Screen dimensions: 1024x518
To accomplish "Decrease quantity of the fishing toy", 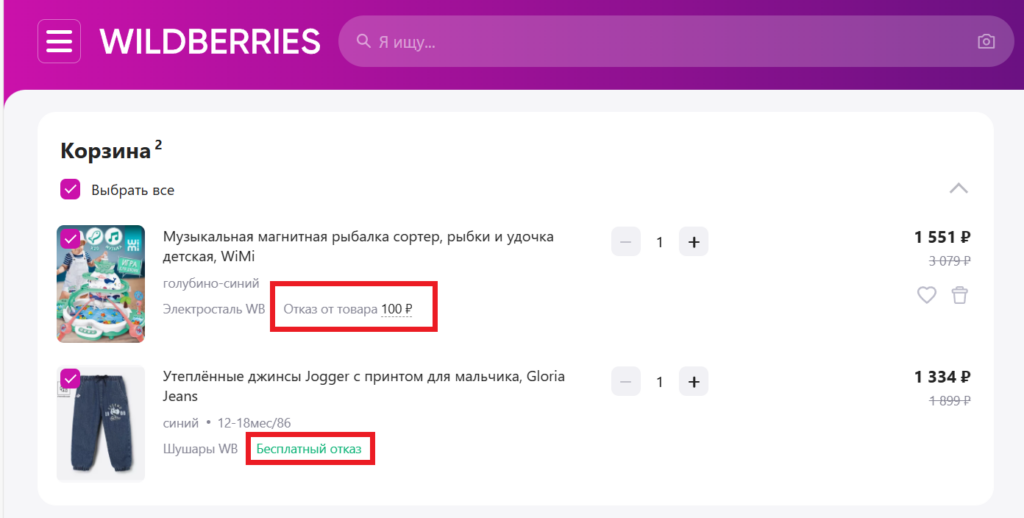I will tap(626, 242).
